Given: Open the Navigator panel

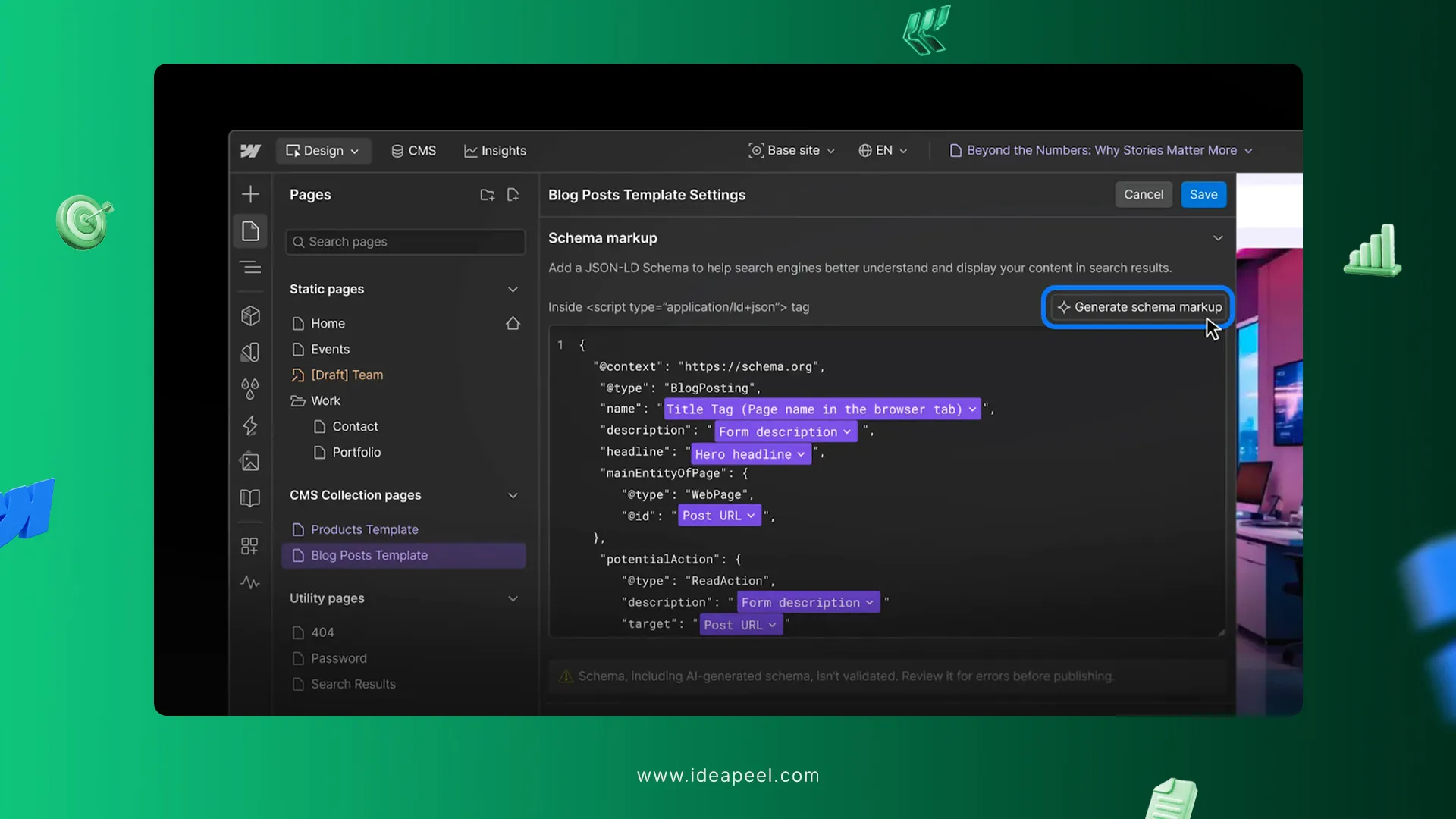Looking at the screenshot, I should coord(250,267).
